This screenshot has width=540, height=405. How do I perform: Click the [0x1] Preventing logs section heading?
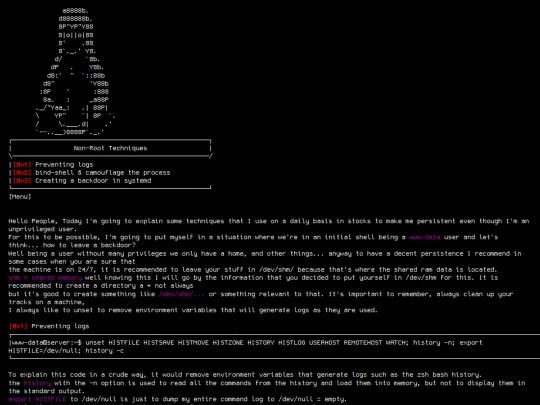coord(49,326)
